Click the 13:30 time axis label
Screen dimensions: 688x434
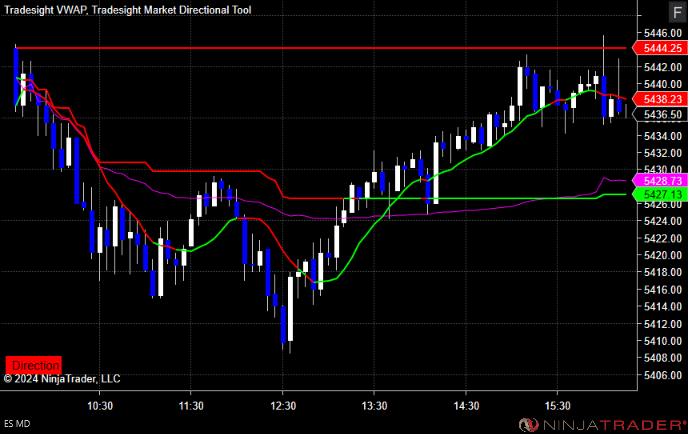(x=374, y=406)
